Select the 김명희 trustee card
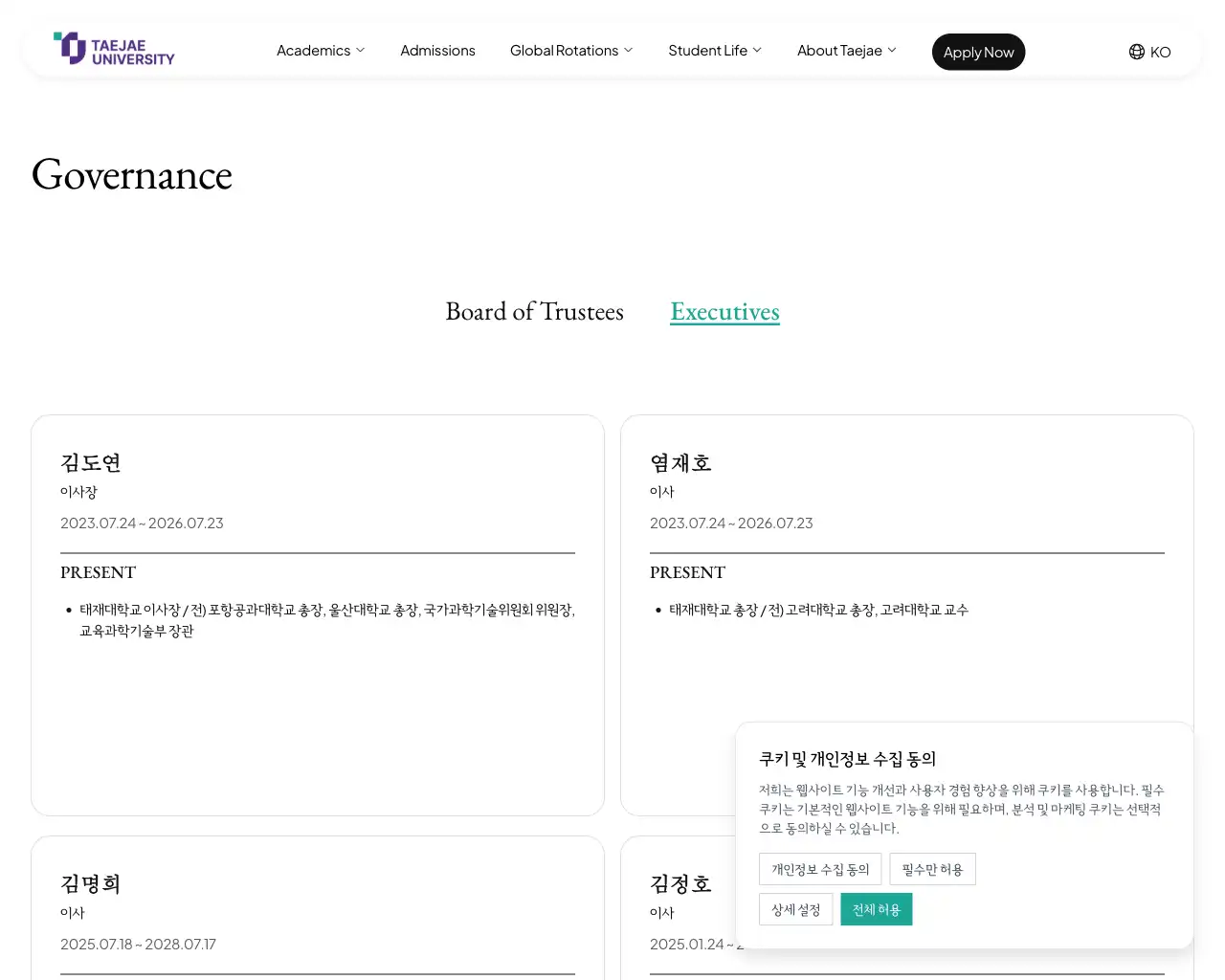Screen dimensions: 1225x980 [91, 884]
